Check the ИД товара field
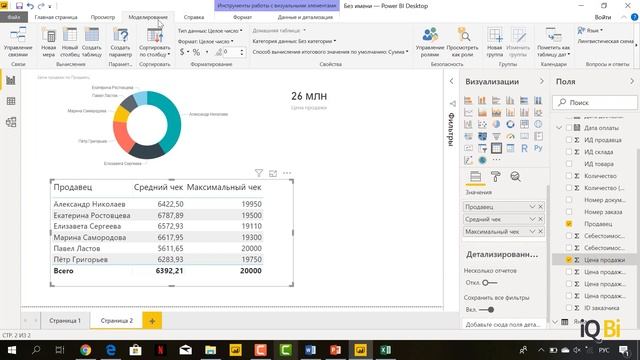640x360 pixels. (x=569, y=164)
